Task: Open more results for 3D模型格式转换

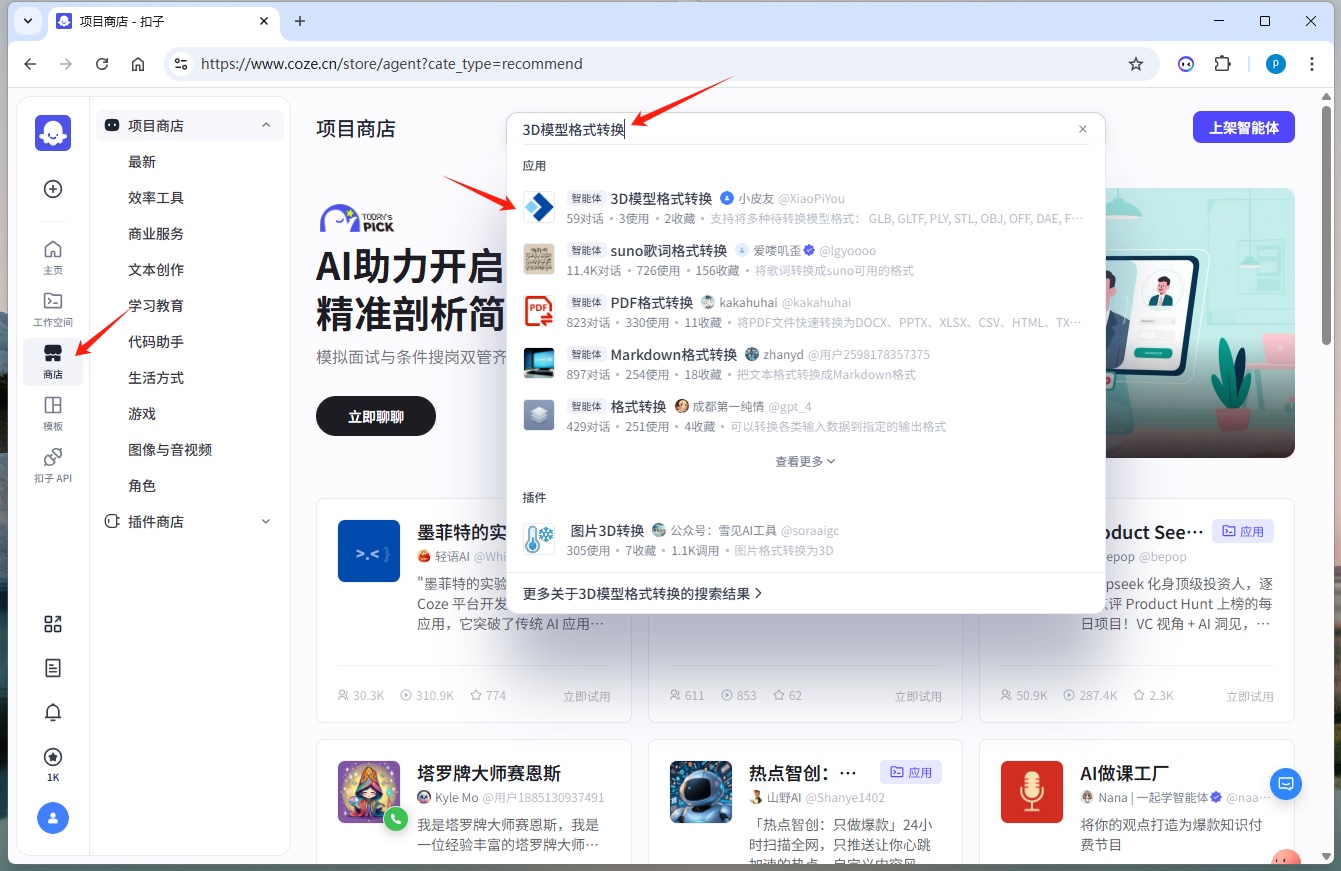Action: [x=642, y=593]
